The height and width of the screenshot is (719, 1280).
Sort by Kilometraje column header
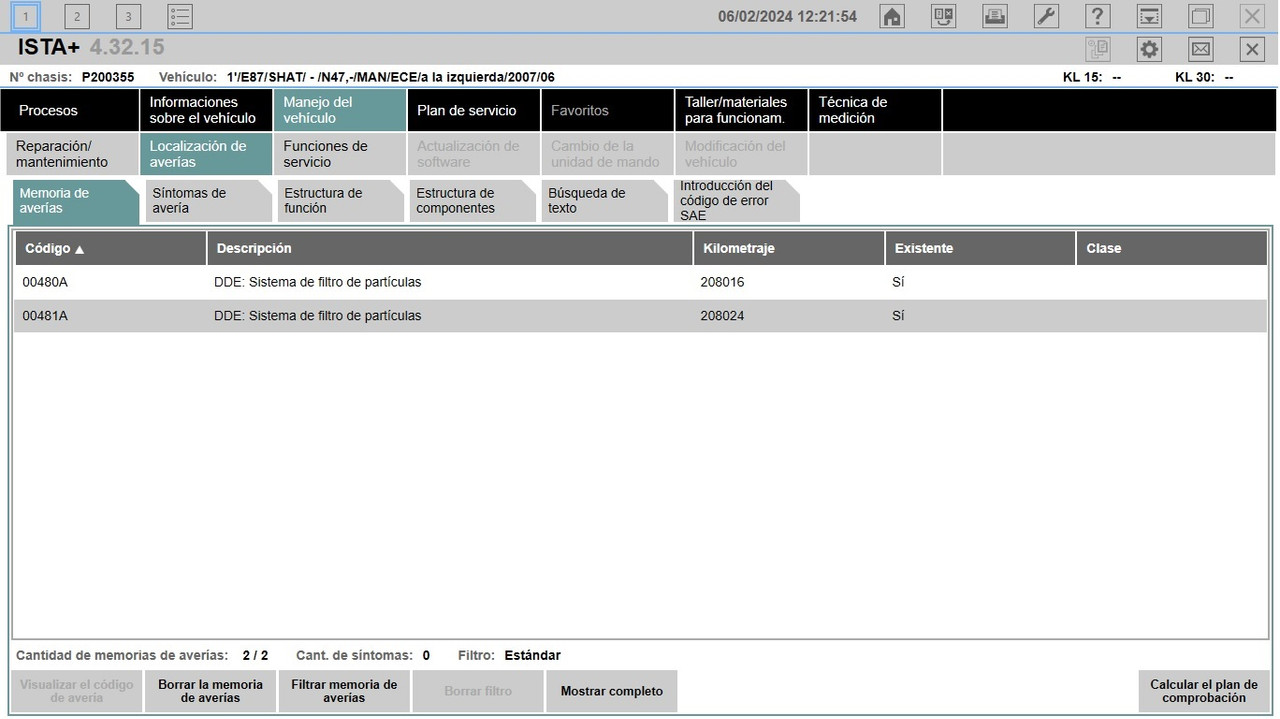(789, 248)
